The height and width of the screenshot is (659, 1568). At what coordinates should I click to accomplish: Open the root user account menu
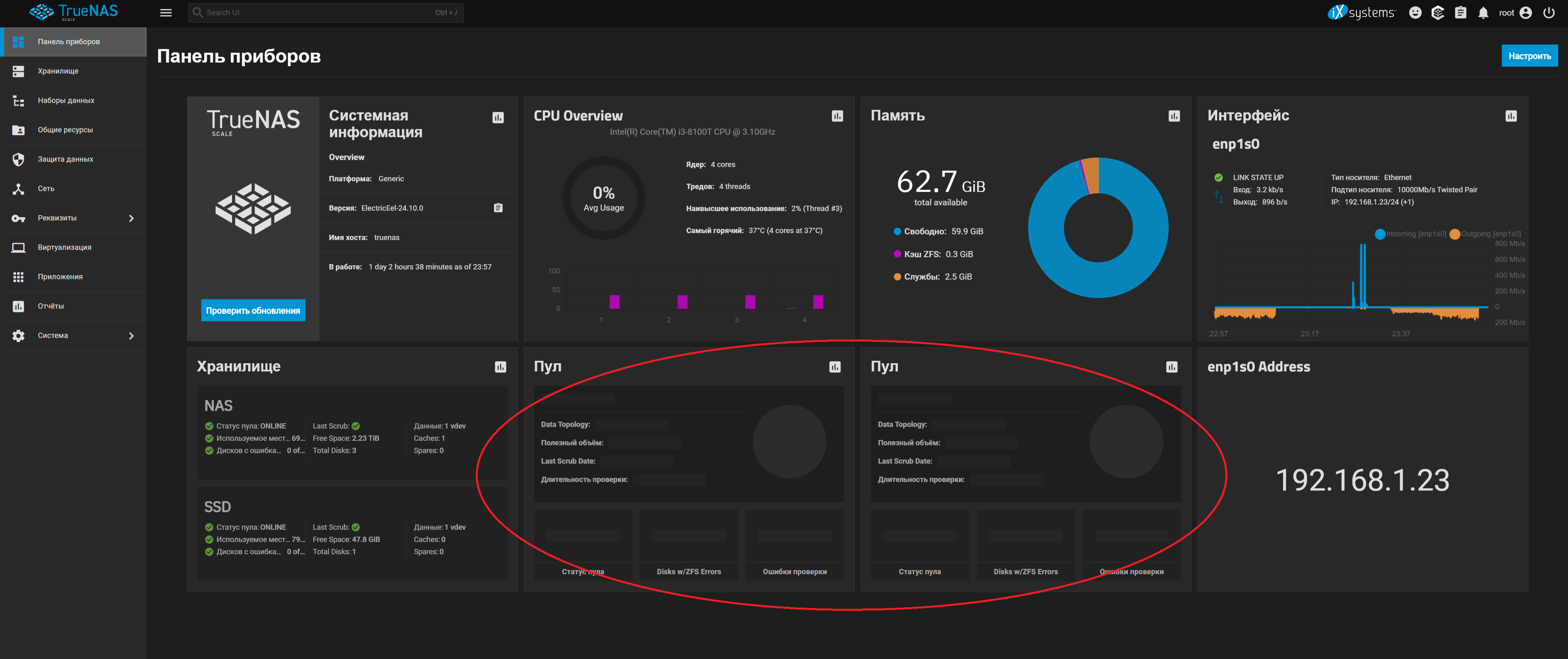[x=1514, y=13]
